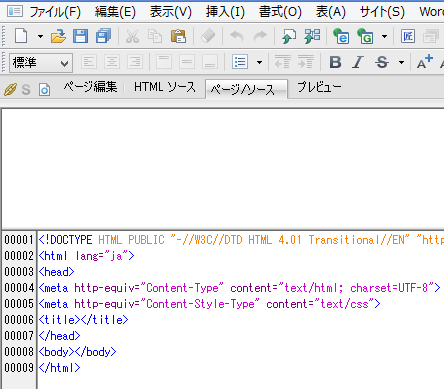This screenshot has height=389, width=444.
Task: Redo the last action
Action: (x=260, y=36)
